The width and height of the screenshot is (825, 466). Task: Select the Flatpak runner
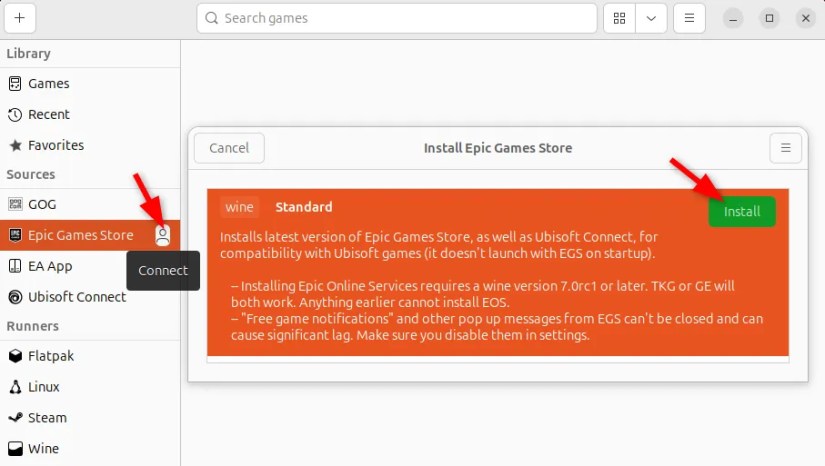pos(90,356)
